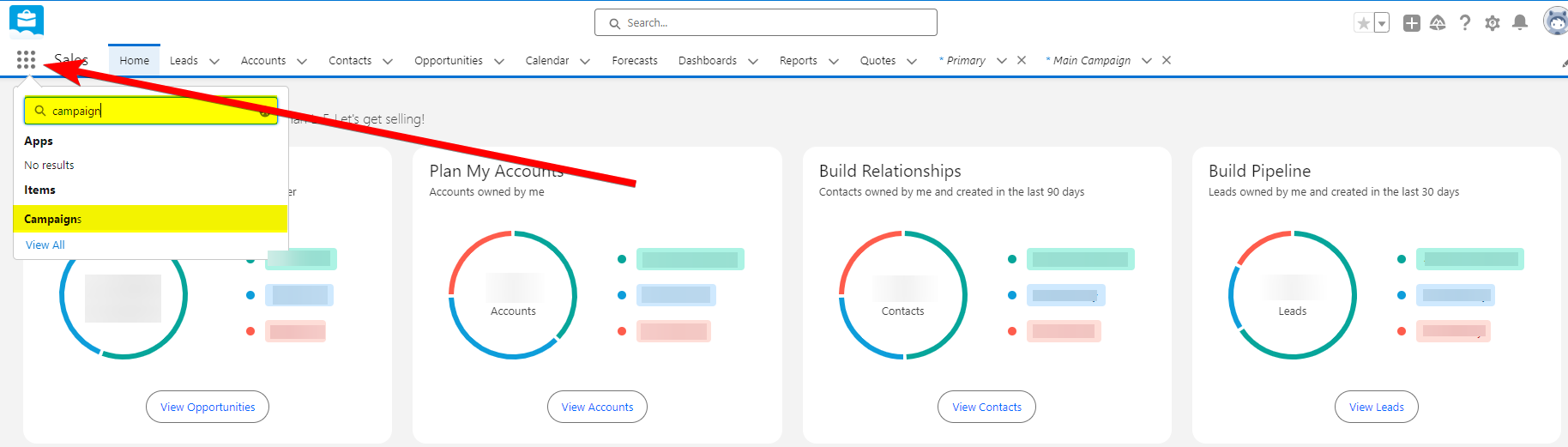This screenshot has width=1568, height=447.
Task: Click the red legend bar in Build Pipeline
Action: 1454,331
